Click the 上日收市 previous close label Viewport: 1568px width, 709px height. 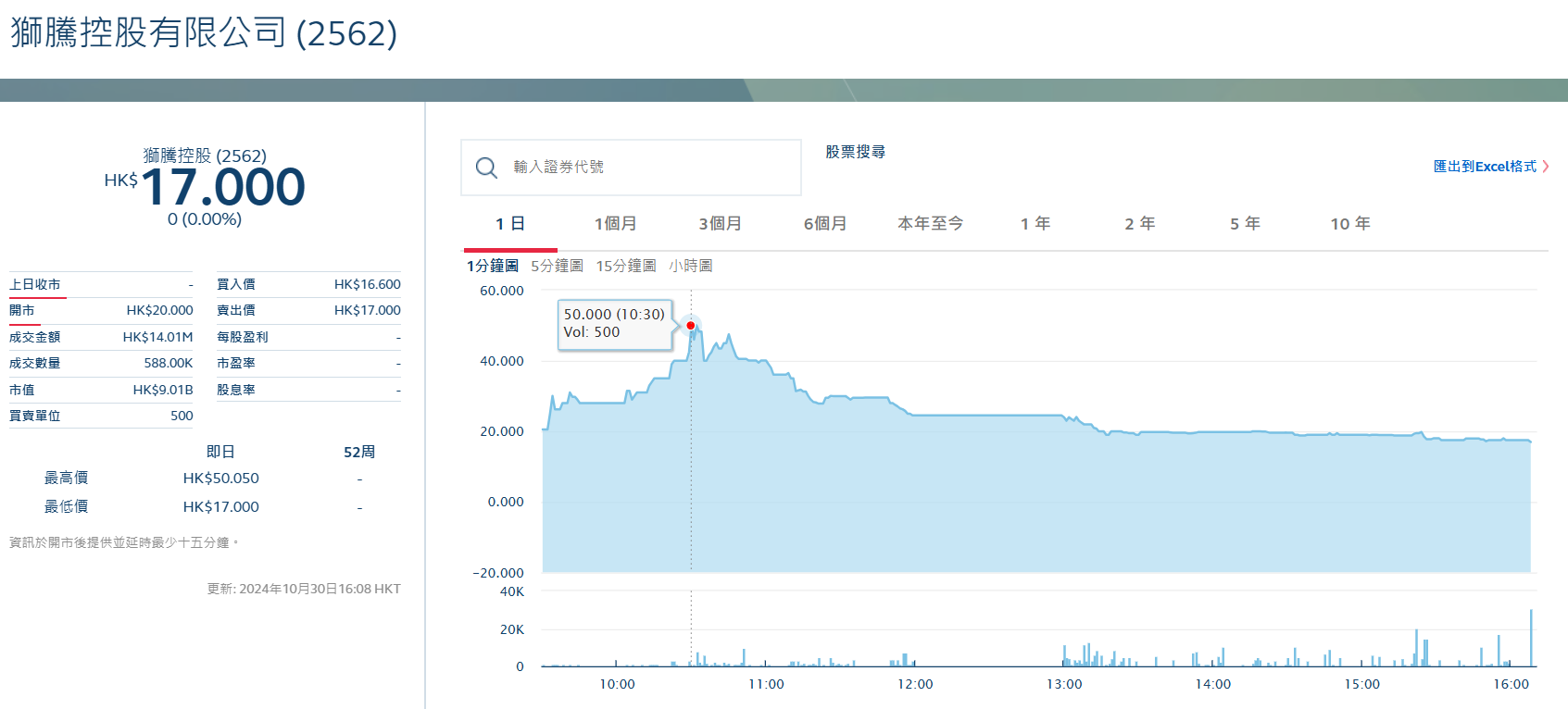click(x=35, y=285)
